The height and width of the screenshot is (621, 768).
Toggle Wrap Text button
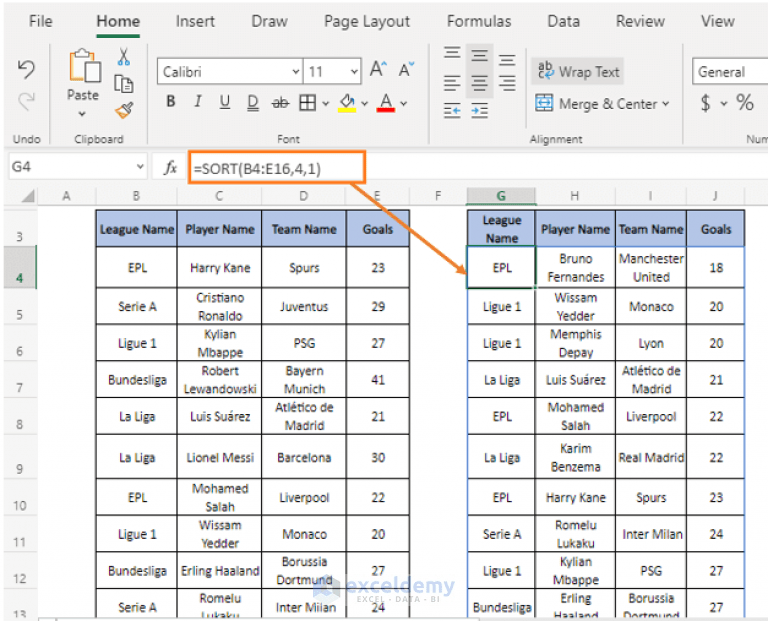[578, 72]
